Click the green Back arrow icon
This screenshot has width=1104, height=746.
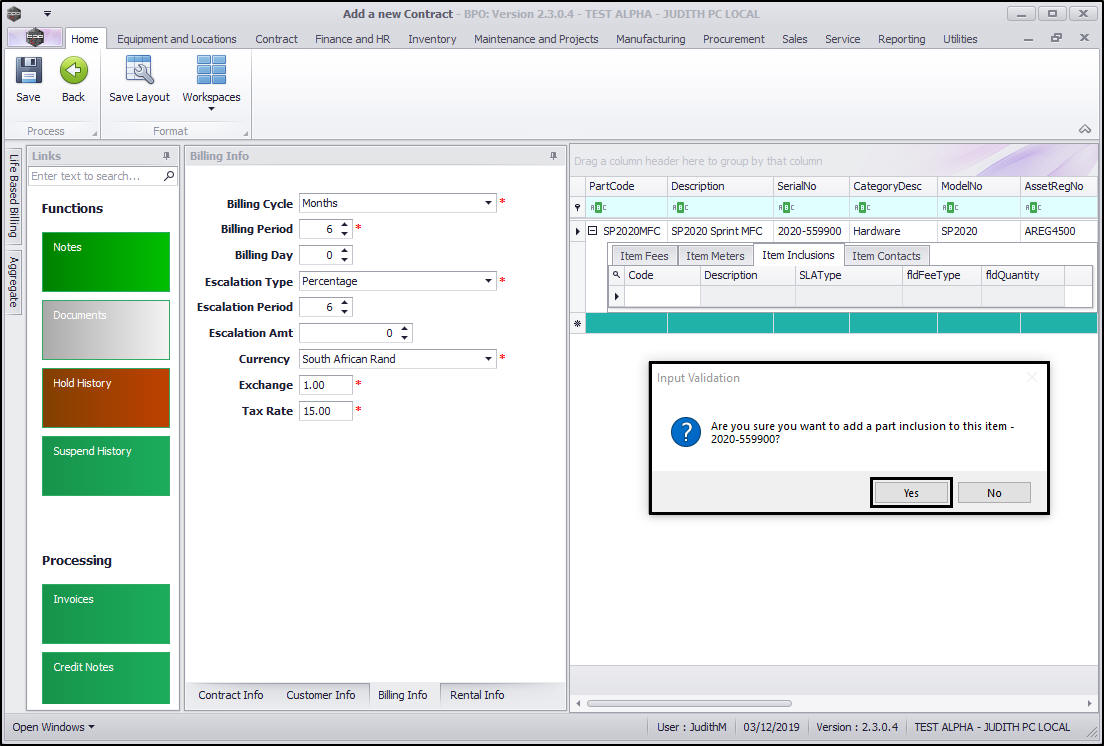pos(73,72)
